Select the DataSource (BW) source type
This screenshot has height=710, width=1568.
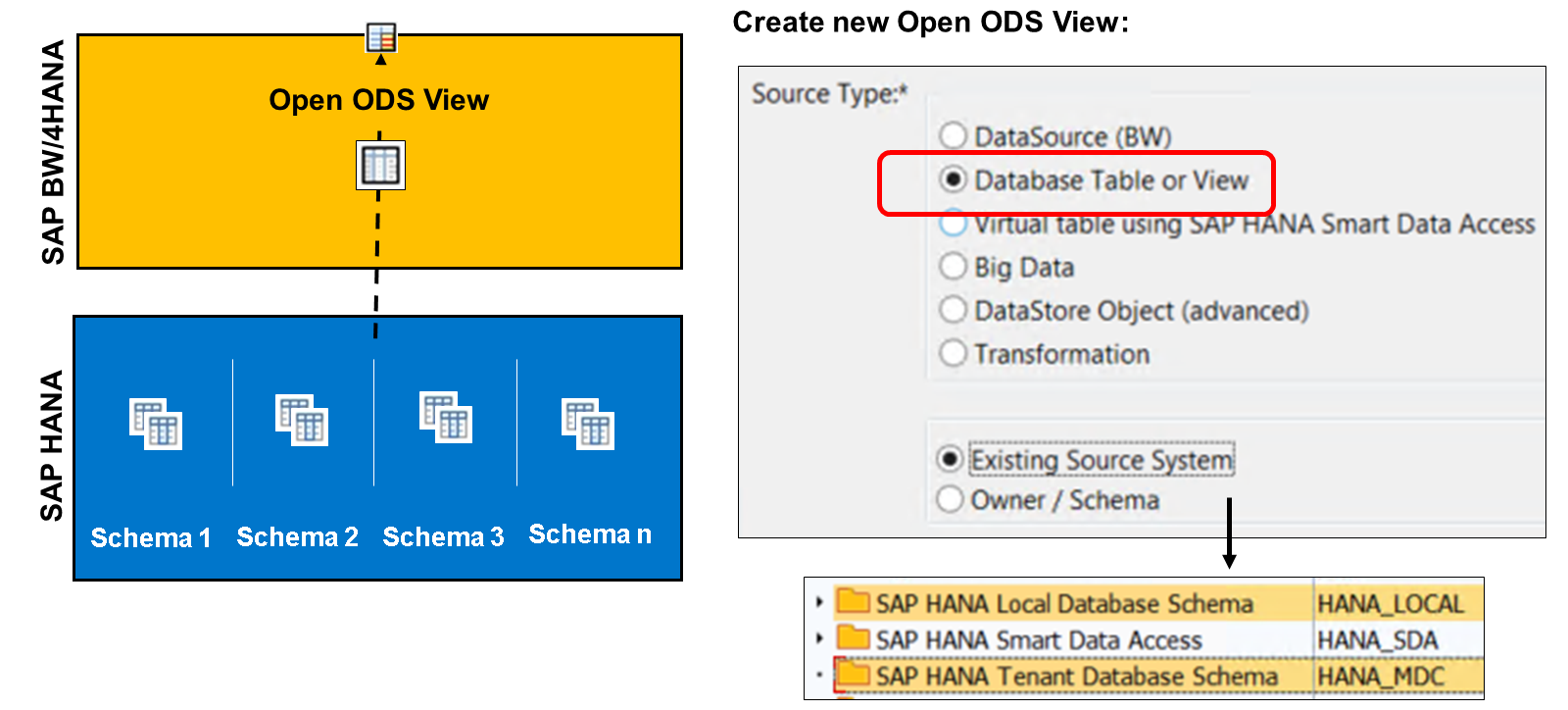953,135
